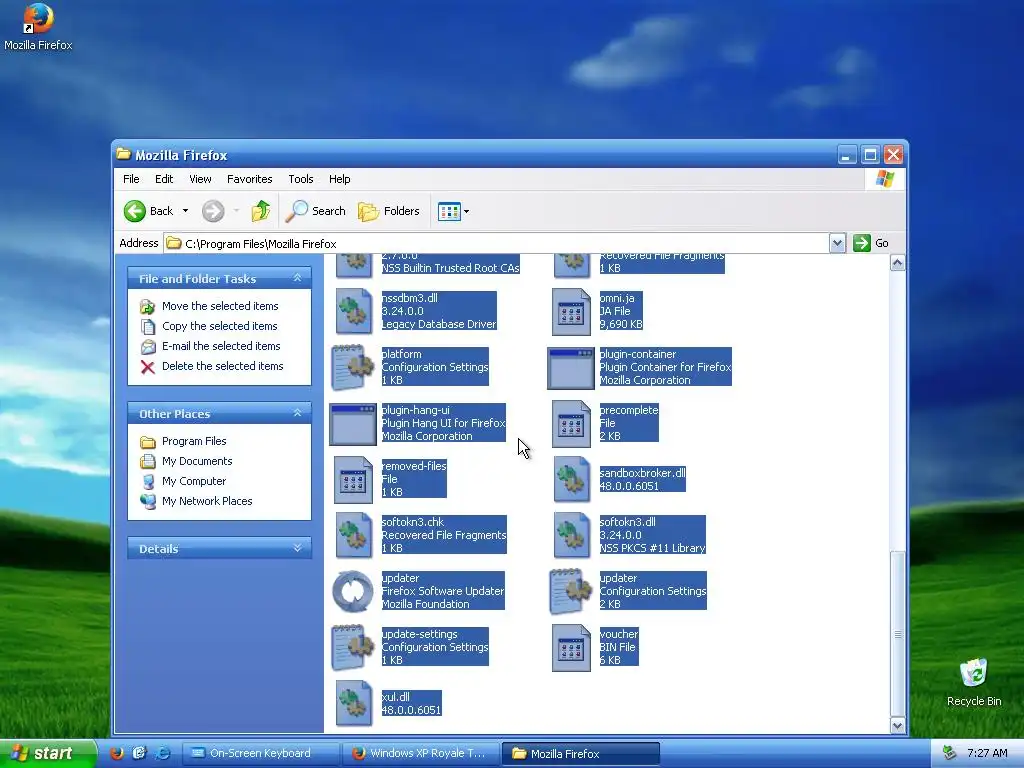Image resolution: width=1024 pixels, height=768 pixels.
Task: Launch Firefox from Quick Launch
Action: pyautogui.click(x=117, y=753)
